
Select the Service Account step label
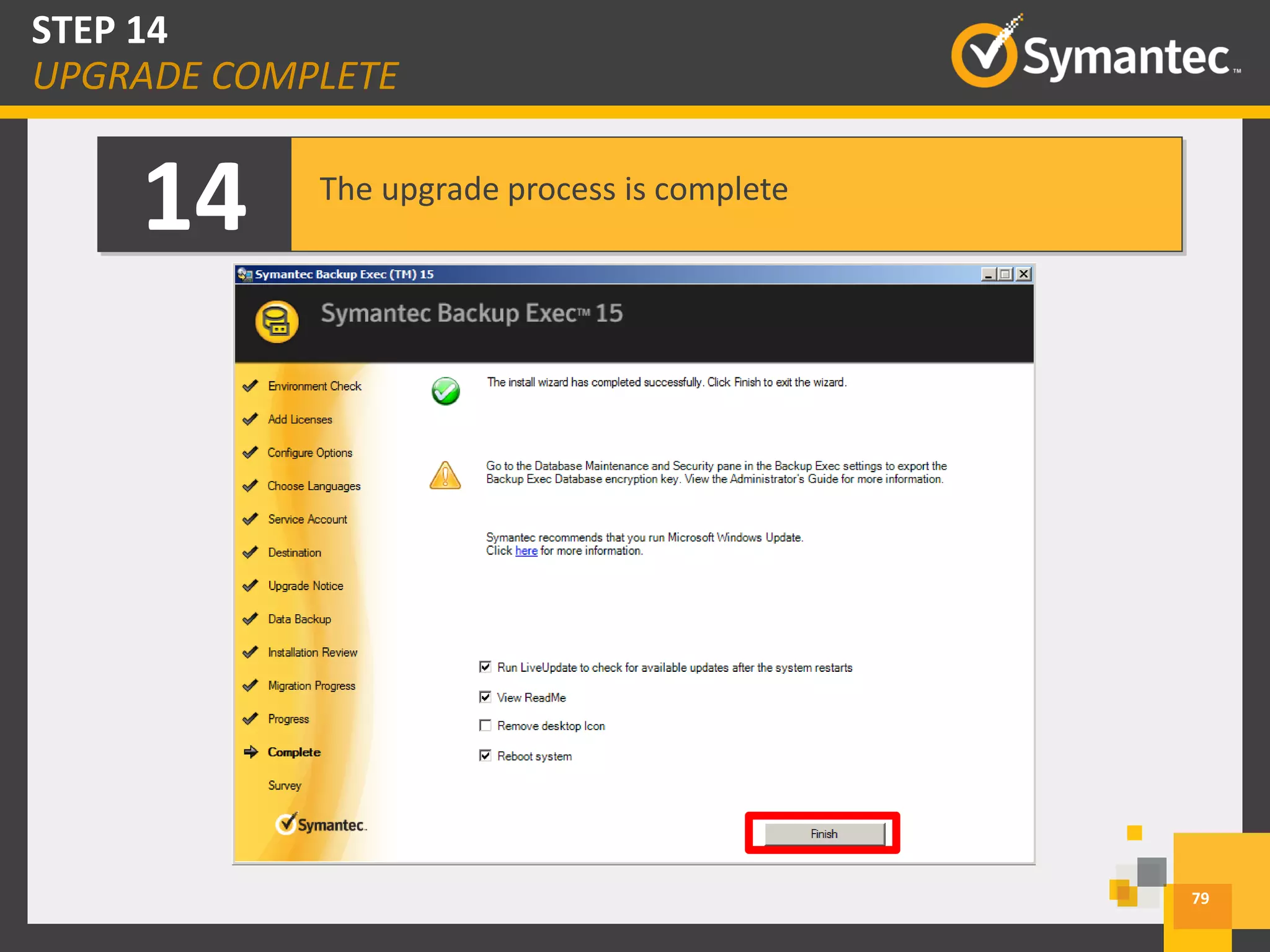(x=308, y=519)
